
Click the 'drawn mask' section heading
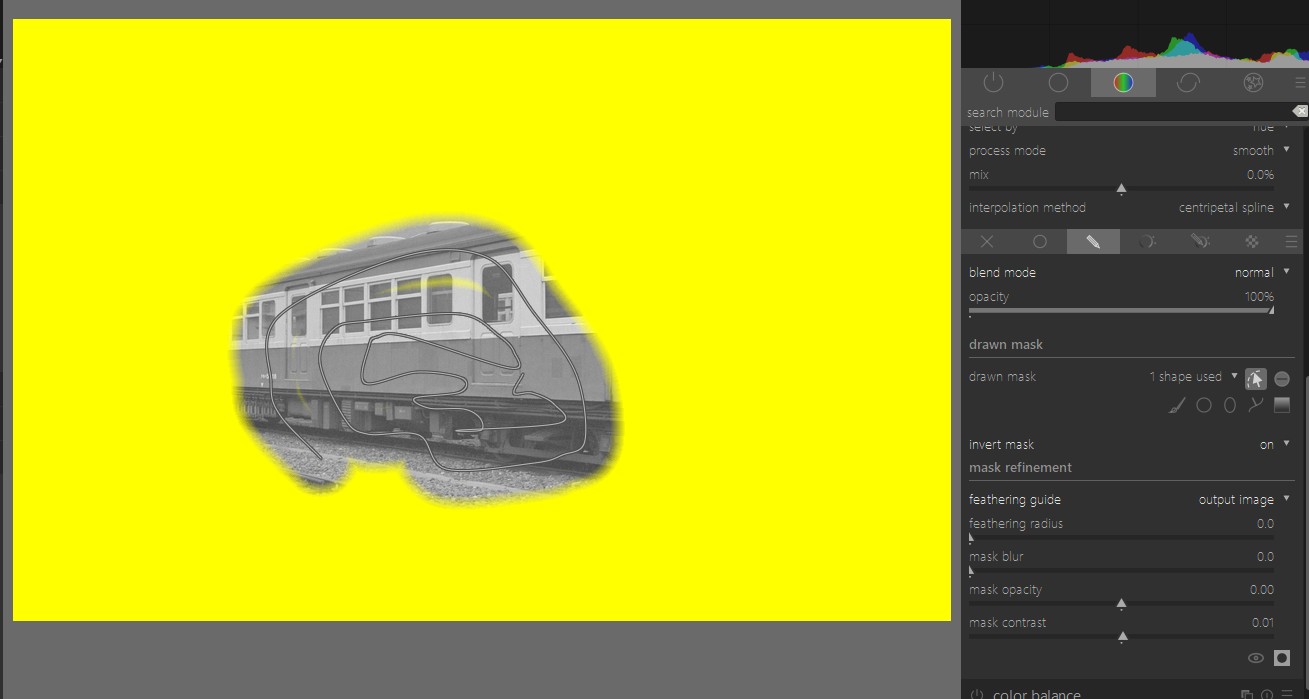(x=1006, y=345)
